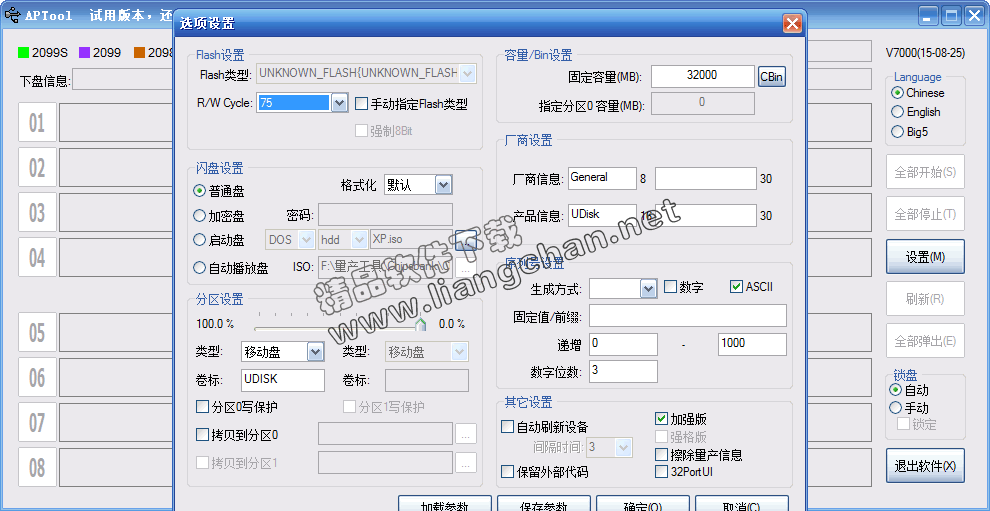This screenshot has width=990, height=511.
Task: Open the R/W Cycle dropdown
Action: tap(339, 103)
